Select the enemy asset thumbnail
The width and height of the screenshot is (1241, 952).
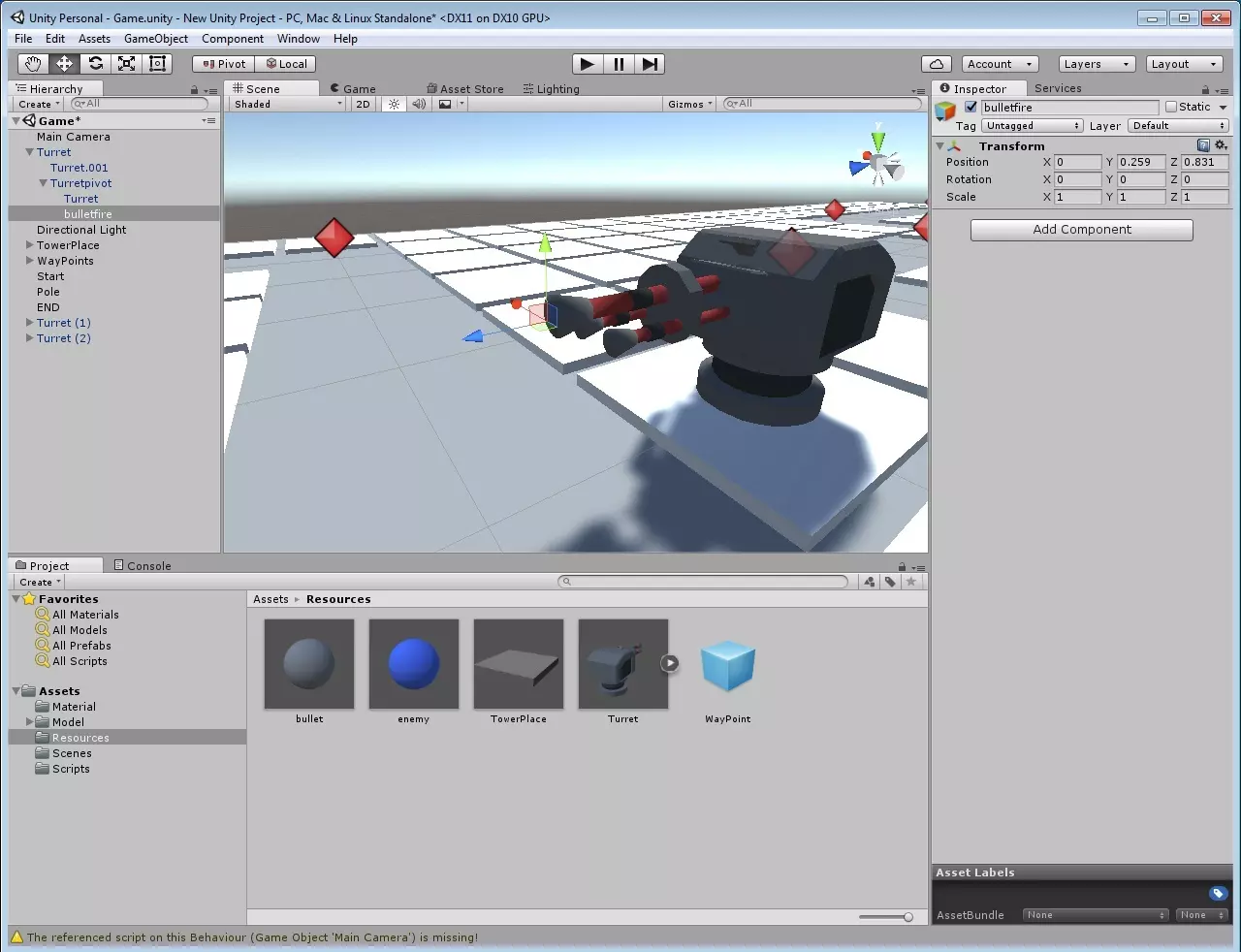click(x=414, y=665)
